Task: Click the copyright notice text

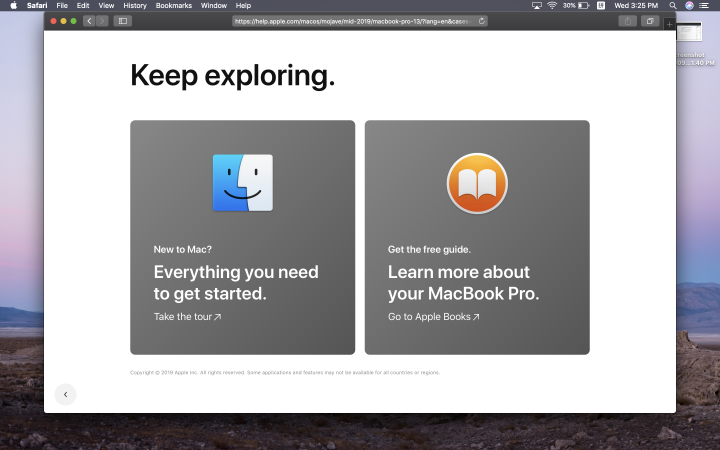Action: point(285,372)
